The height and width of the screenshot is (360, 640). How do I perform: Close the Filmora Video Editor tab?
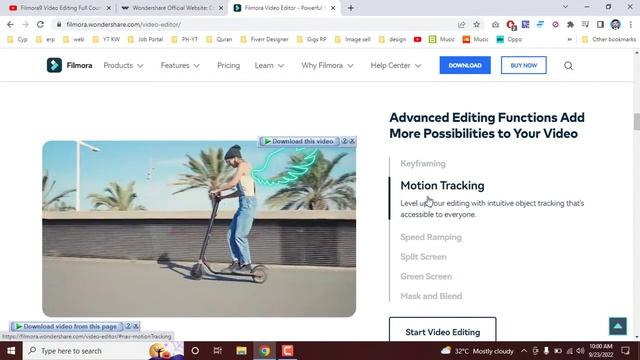(x=333, y=8)
